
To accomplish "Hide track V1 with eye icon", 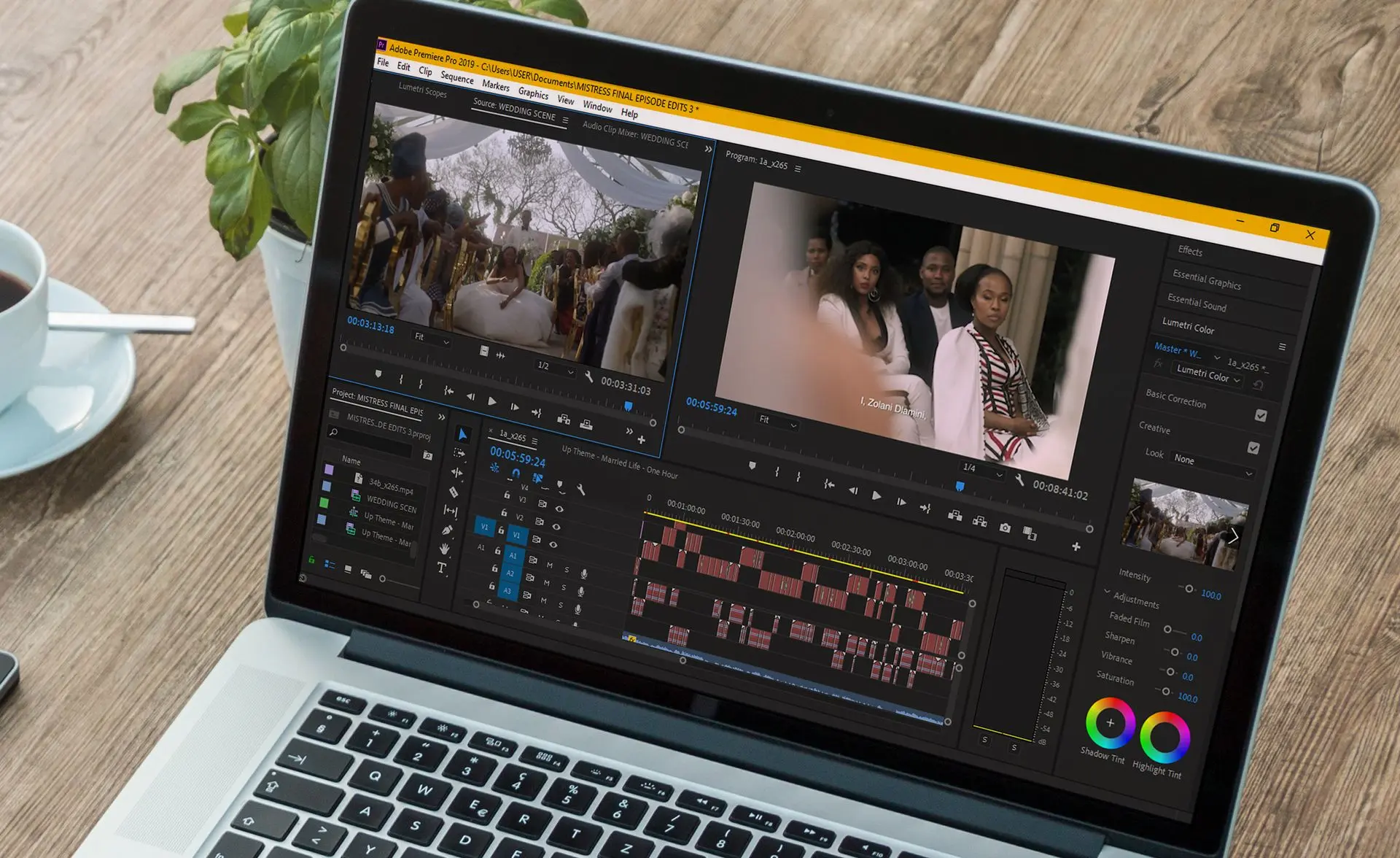I will tap(553, 544).
